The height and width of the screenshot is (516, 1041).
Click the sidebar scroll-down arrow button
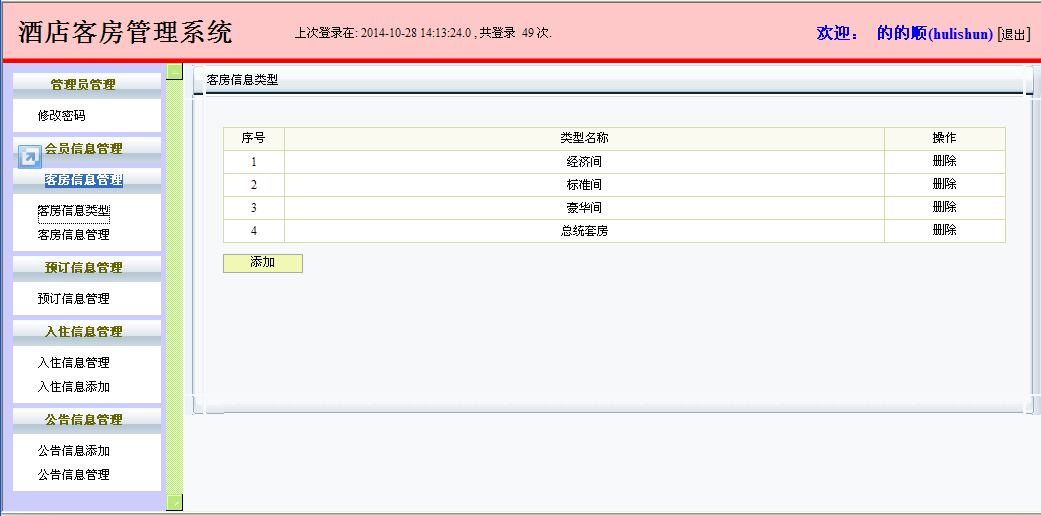tap(175, 502)
